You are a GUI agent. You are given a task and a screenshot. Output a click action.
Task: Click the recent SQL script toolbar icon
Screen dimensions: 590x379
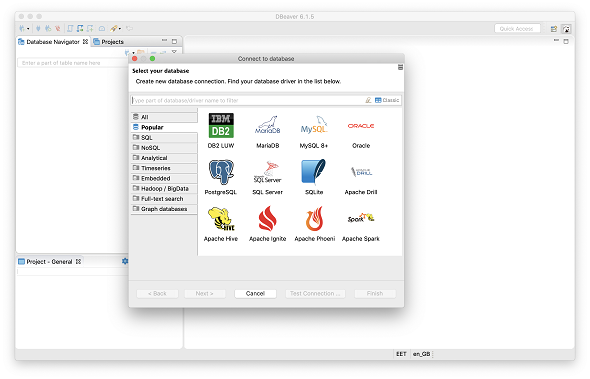tap(80, 28)
